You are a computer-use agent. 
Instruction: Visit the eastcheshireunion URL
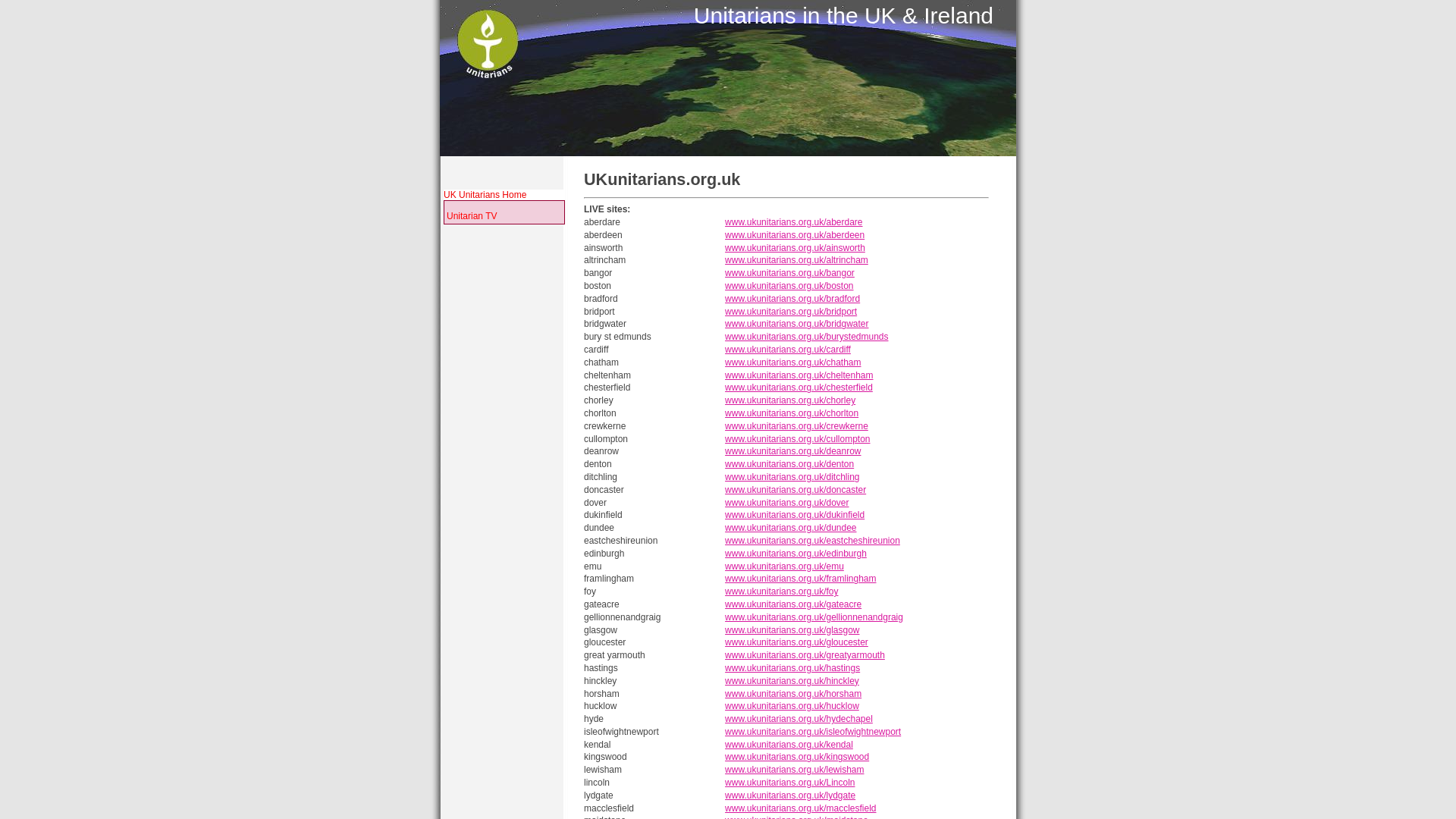(x=812, y=541)
